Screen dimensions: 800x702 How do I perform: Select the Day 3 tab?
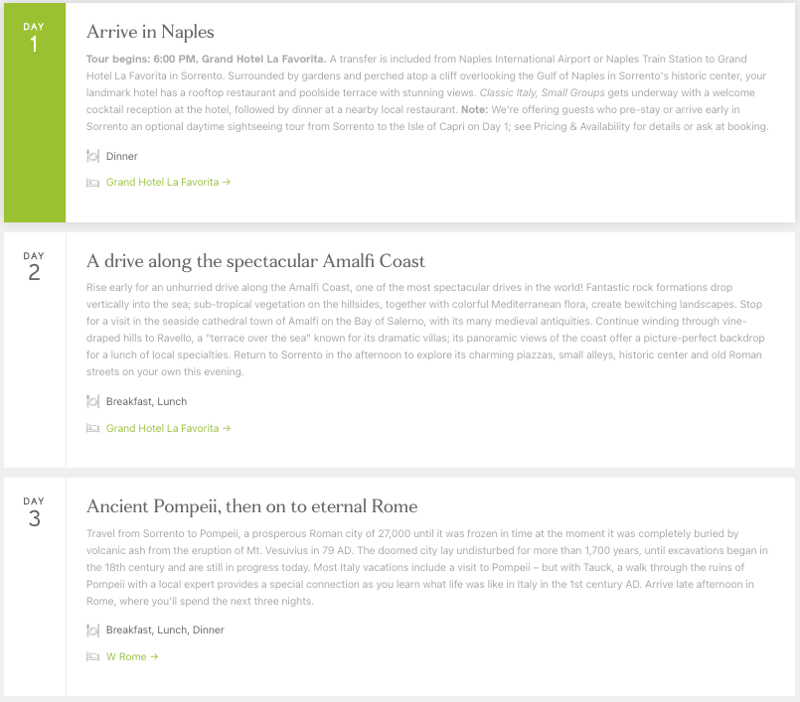34,512
